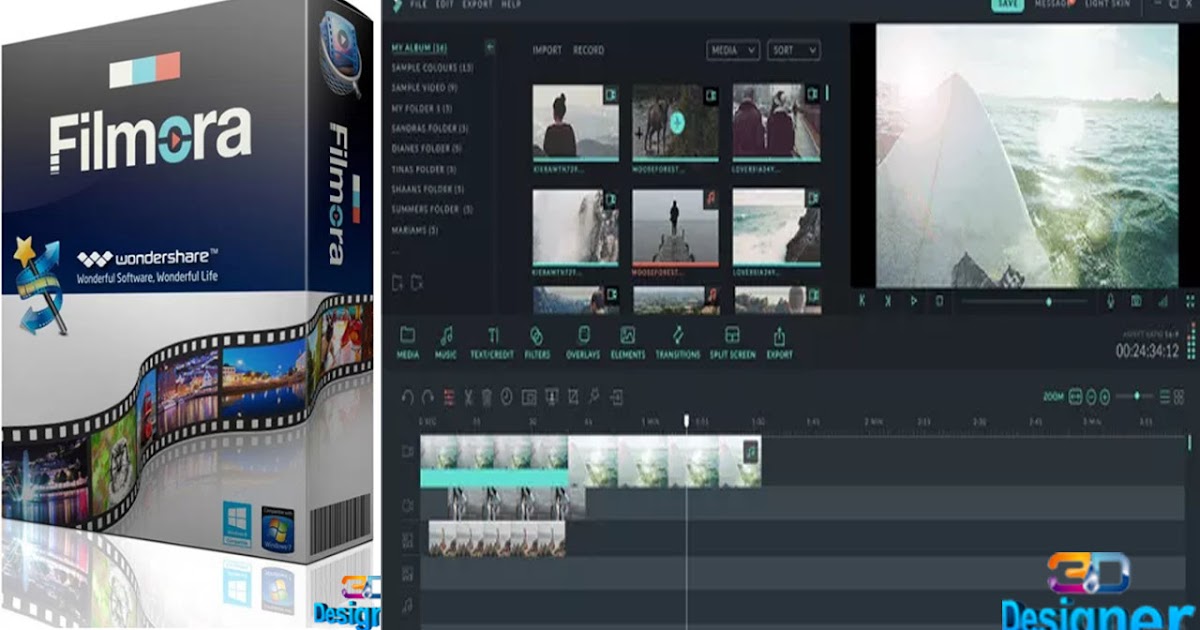Click the microphone voiceover icon
The image size is (1200, 630).
(x=1111, y=300)
